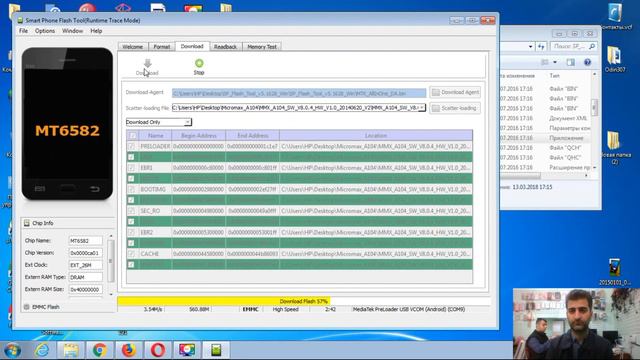
Task: Click the Chip Name field showing MT6582
Action: click(85, 241)
